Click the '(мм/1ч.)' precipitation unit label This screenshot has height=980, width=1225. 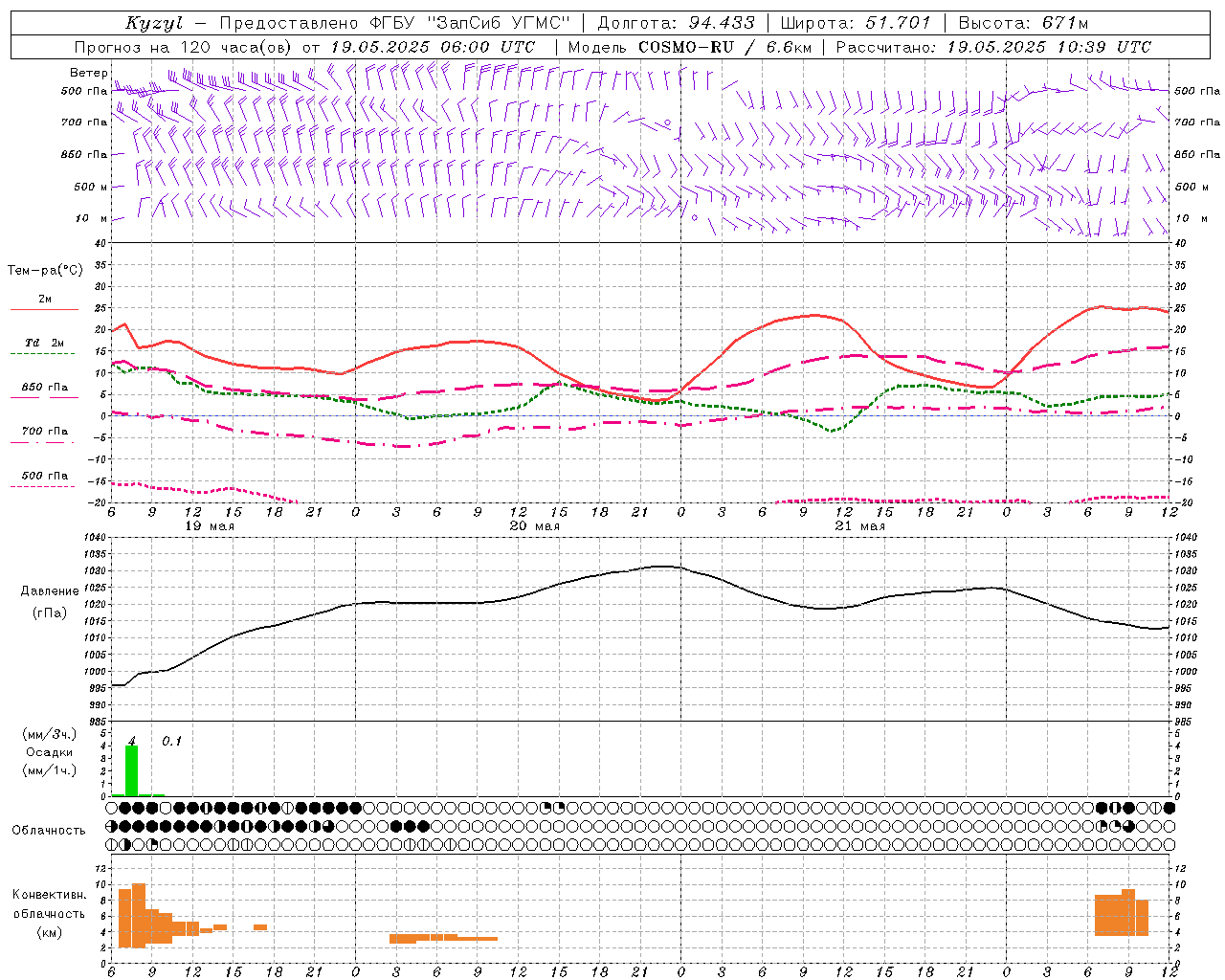click(x=49, y=770)
